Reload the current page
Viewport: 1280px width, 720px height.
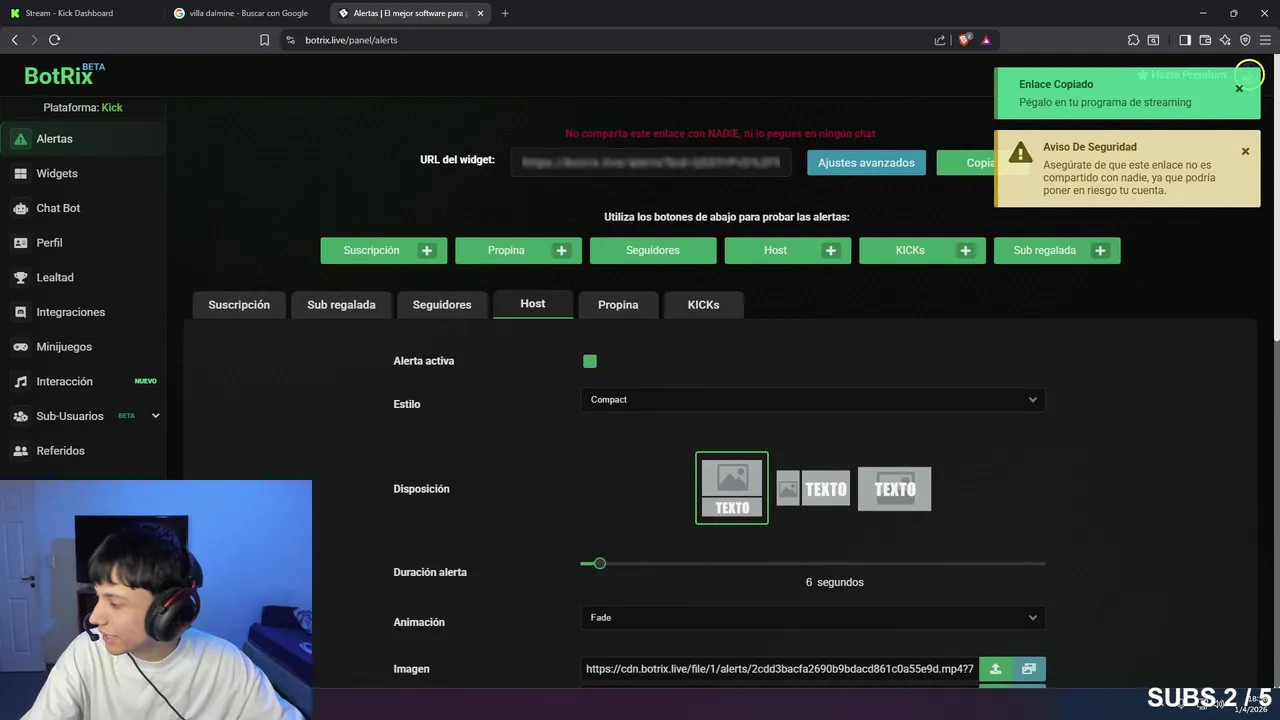[54, 40]
